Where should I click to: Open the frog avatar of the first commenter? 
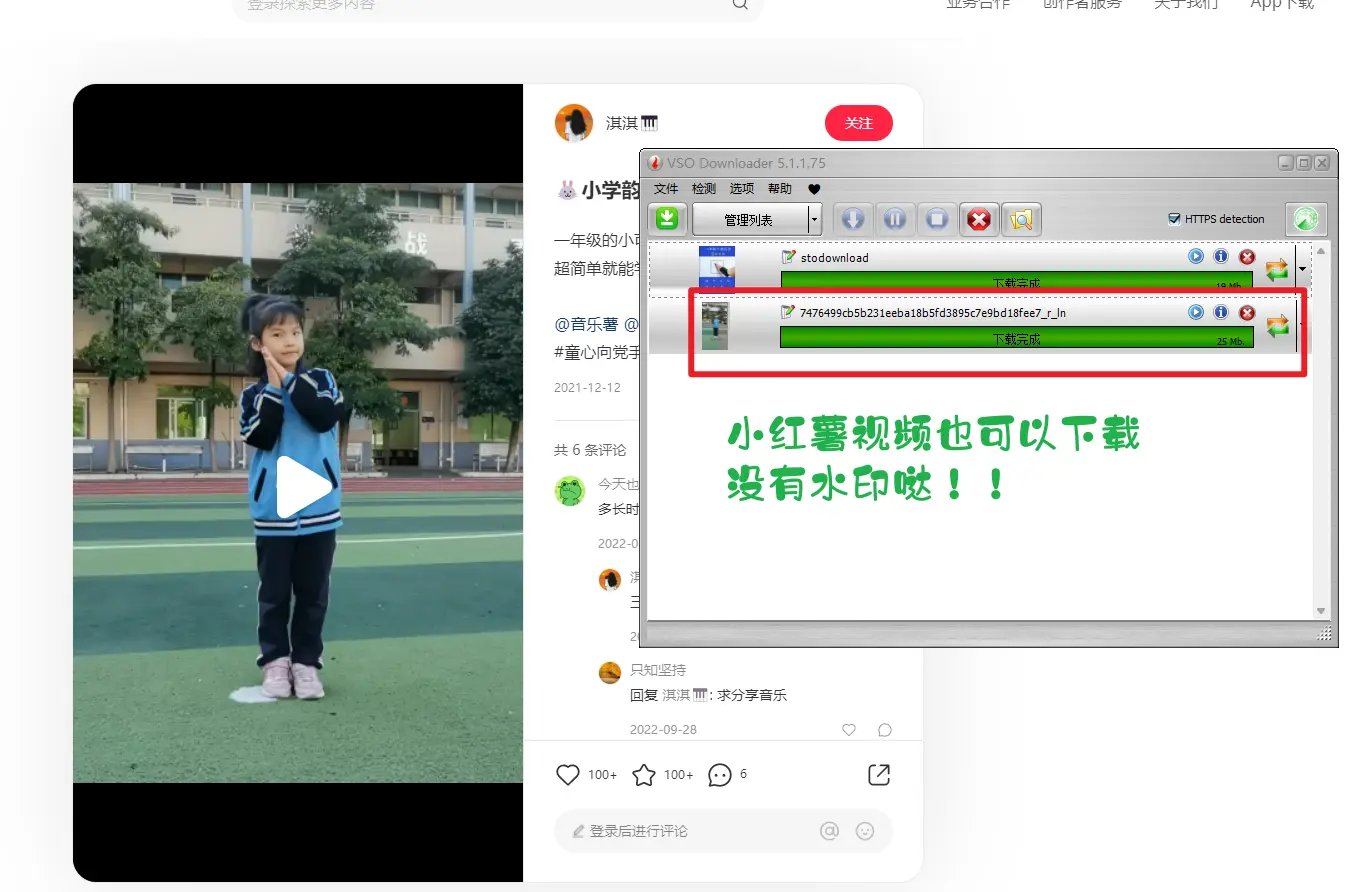point(570,491)
